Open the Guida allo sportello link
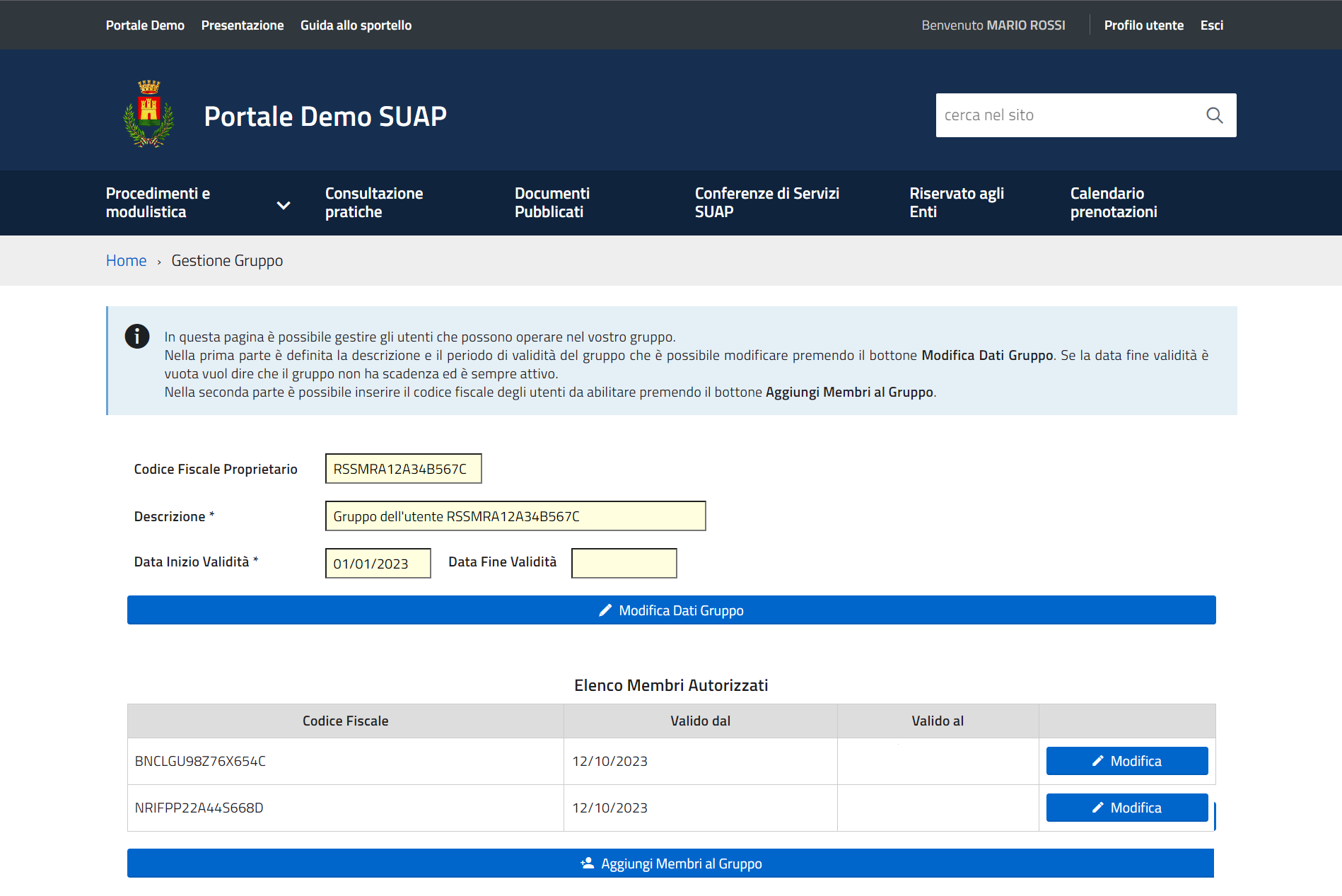Viewport: 1342px width, 896px height. (x=356, y=25)
